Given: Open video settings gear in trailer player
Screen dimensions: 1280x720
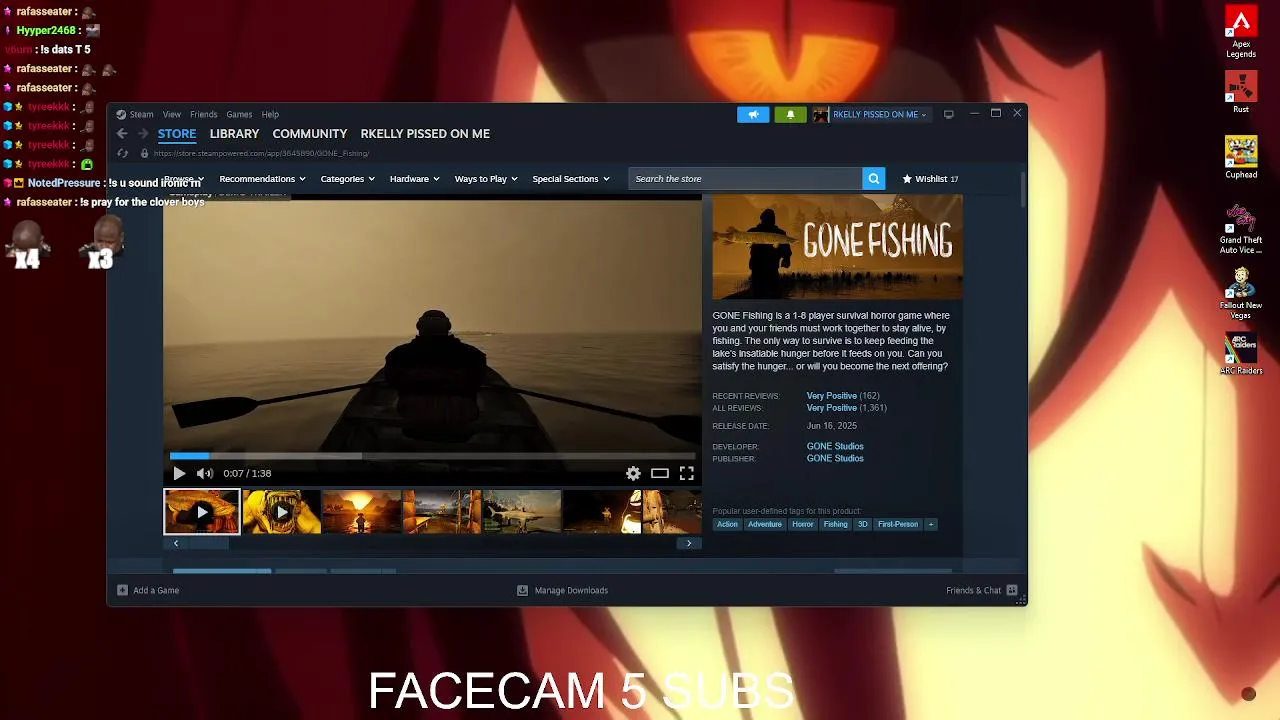Looking at the screenshot, I should point(633,473).
